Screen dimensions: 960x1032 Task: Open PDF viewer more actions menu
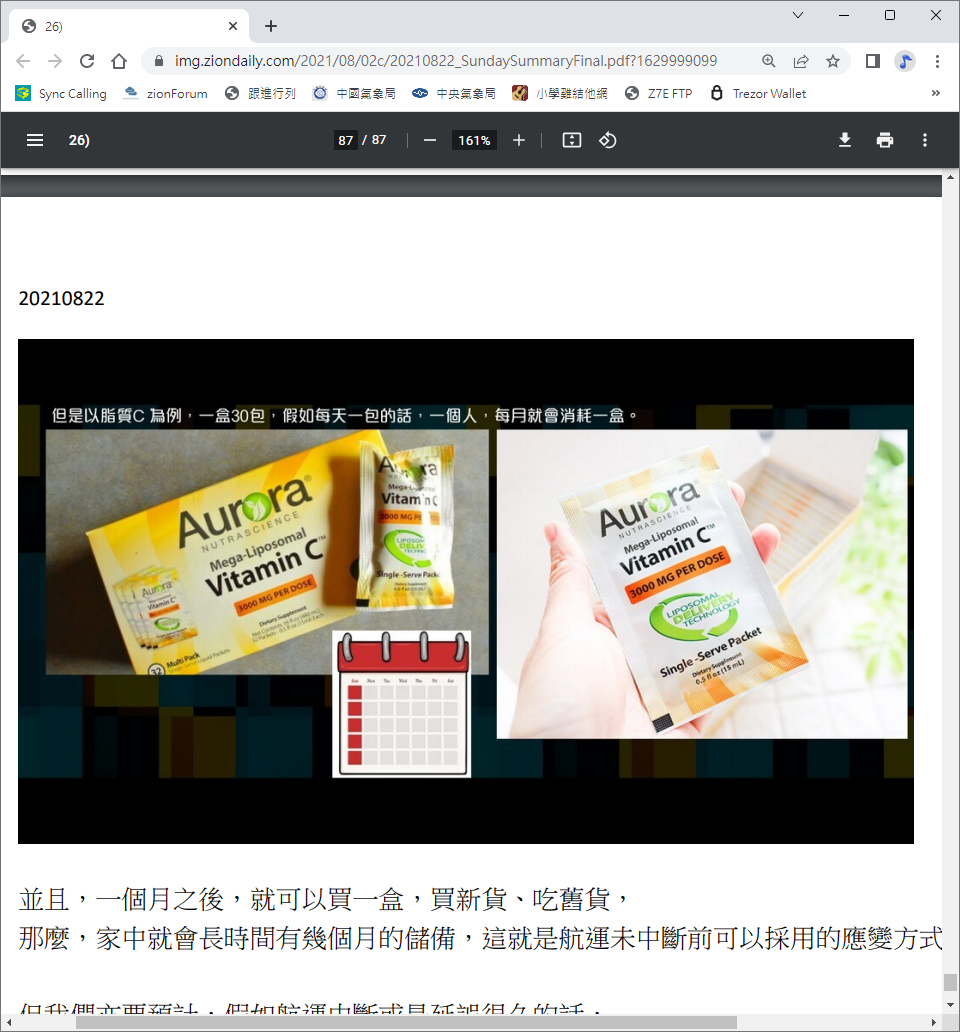tap(924, 140)
